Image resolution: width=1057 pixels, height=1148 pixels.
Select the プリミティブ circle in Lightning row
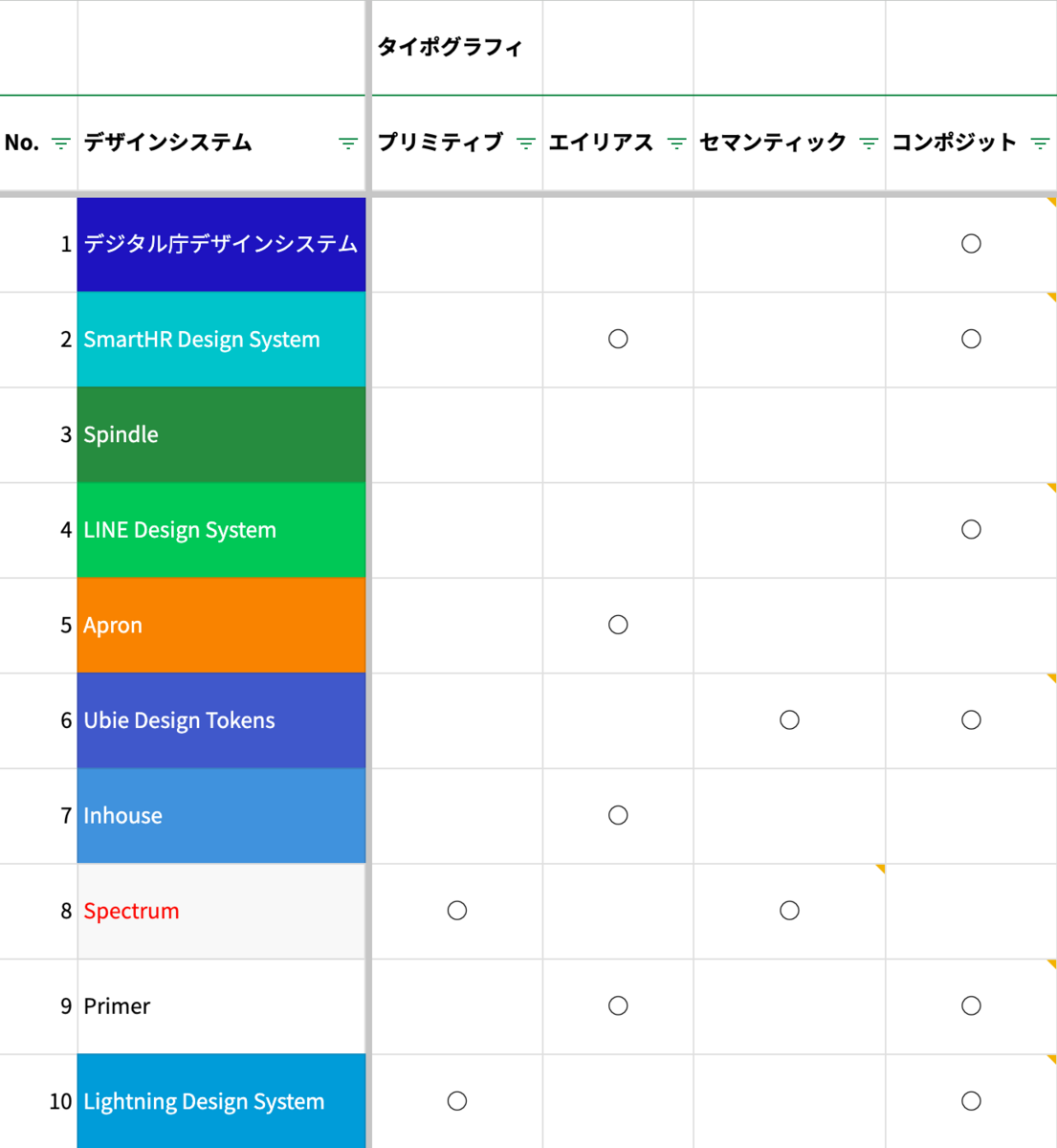(x=457, y=1100)
